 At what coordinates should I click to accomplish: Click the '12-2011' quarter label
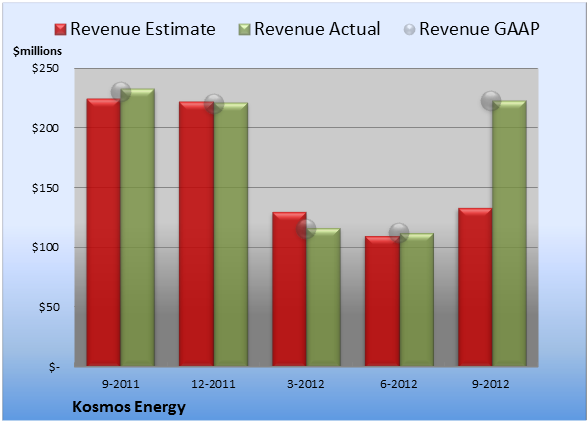(213, 384)
